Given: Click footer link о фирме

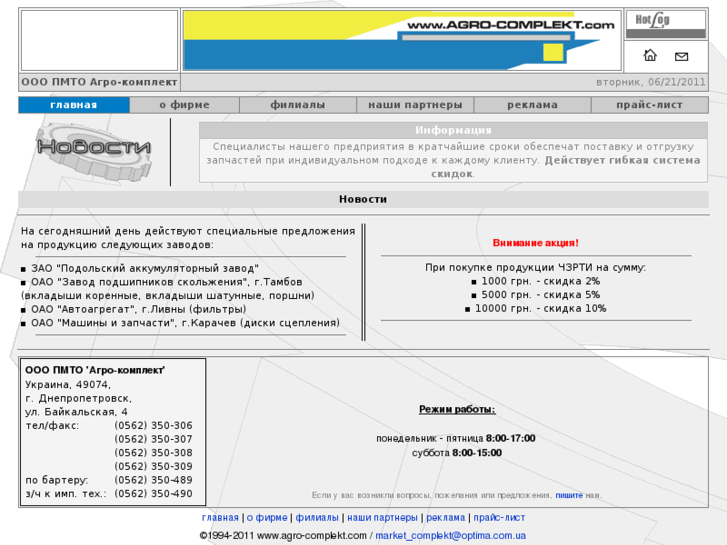Looking at the screenshot, I should click(267, 518).
